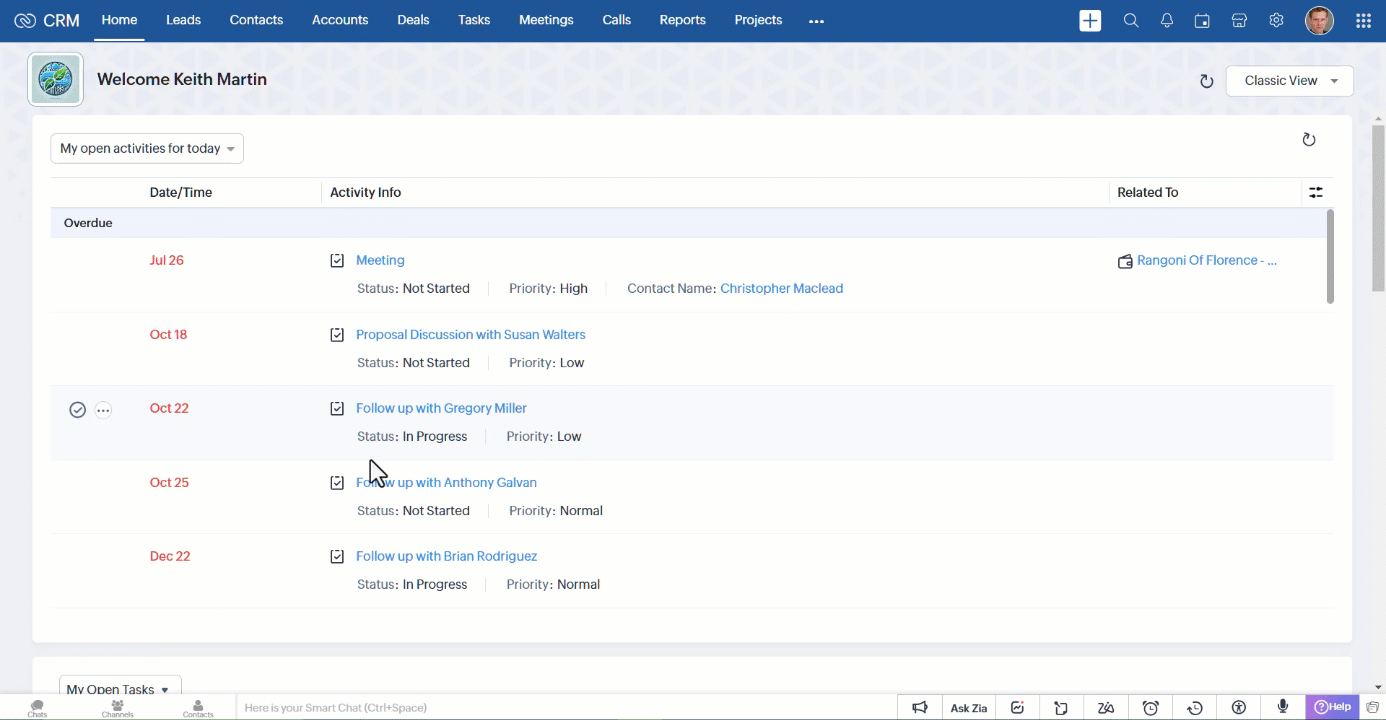Screen dimensions: 1386x720
Task: Switch to the Leads tab
Action: 183,20
